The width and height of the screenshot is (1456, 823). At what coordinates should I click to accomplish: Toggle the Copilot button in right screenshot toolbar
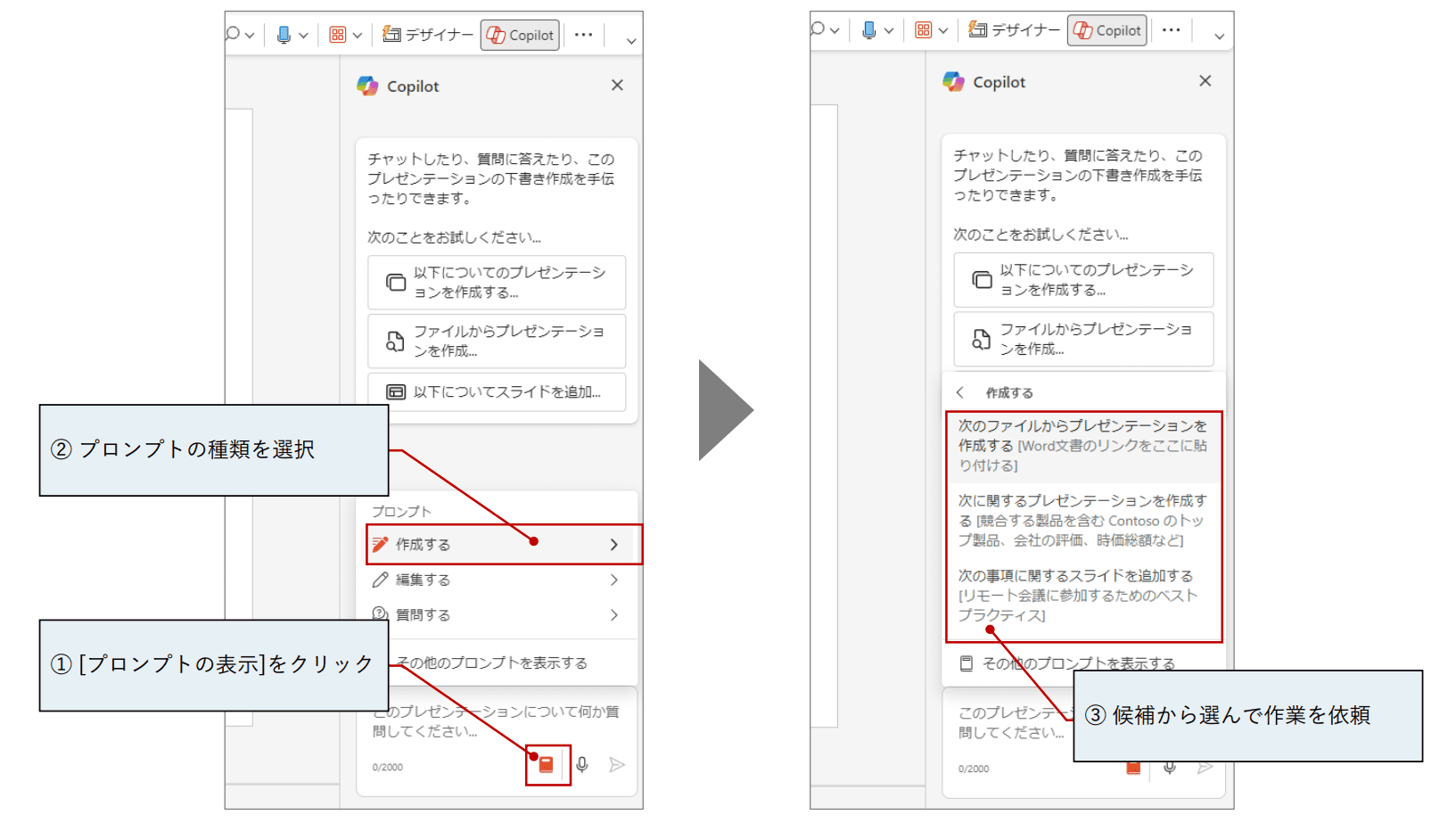1107,30
